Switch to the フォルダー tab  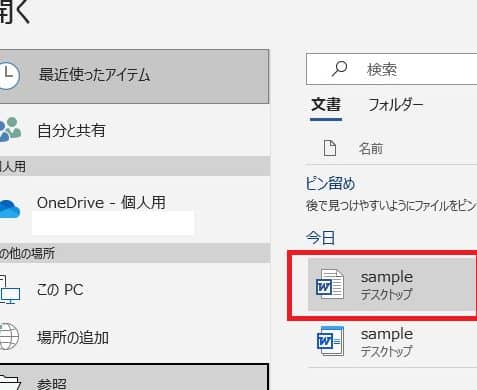tap(395, 105)
